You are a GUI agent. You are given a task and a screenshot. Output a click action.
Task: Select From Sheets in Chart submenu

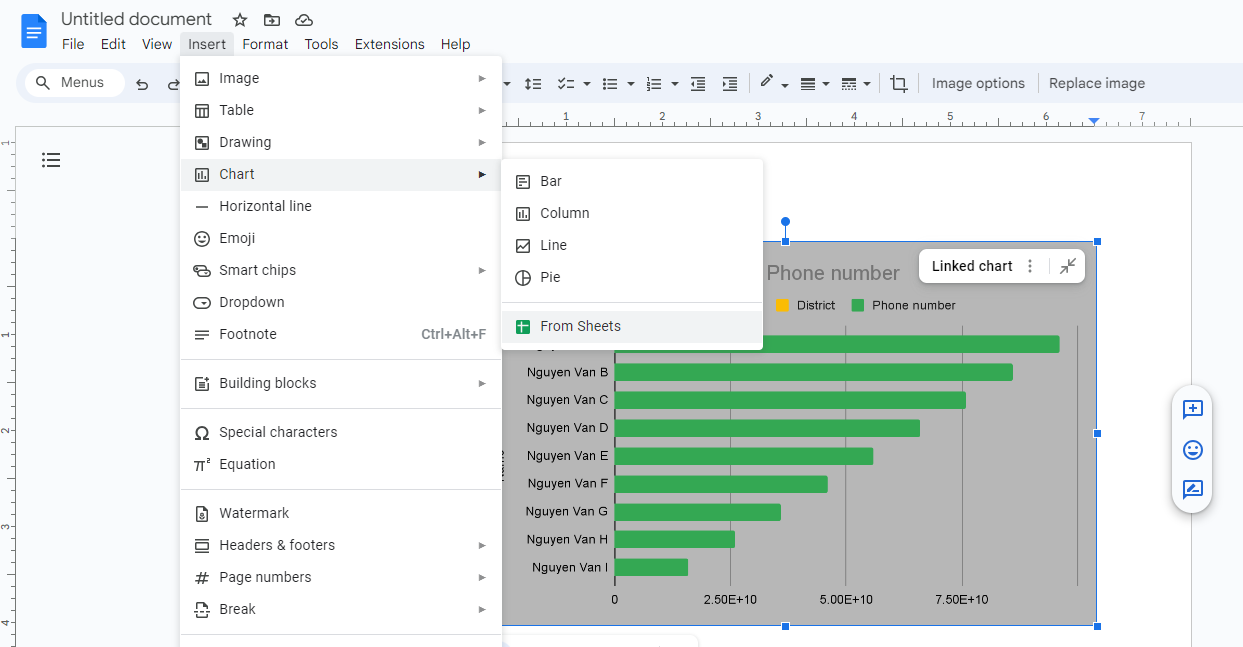[580, 326]
